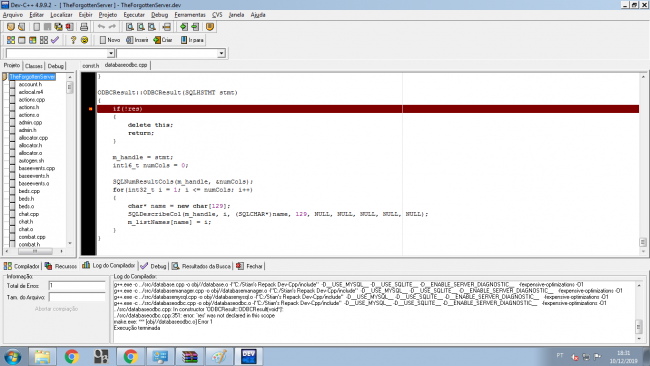The width and height of the screenshot is (650, 366).
Task: Click the Criar bookmark button
Action: click(x=163, y=40)
